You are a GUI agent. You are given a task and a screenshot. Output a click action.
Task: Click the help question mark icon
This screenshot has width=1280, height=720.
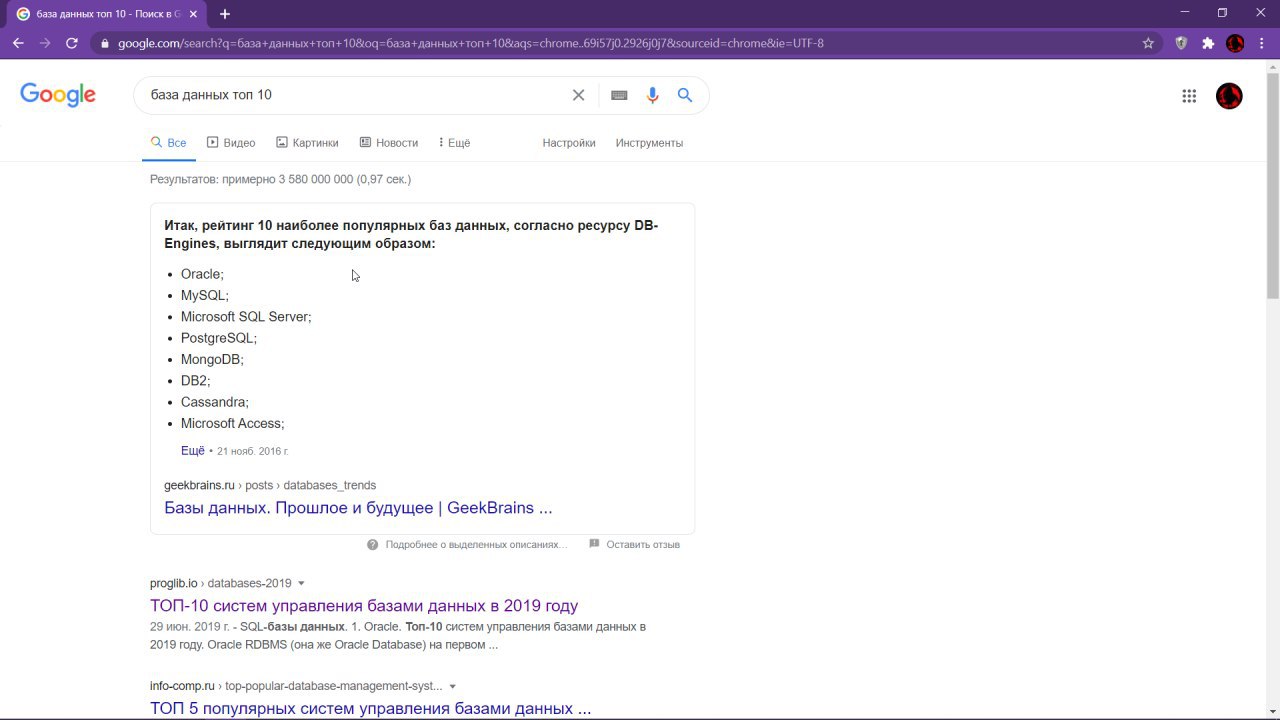(x=373, y=545)
